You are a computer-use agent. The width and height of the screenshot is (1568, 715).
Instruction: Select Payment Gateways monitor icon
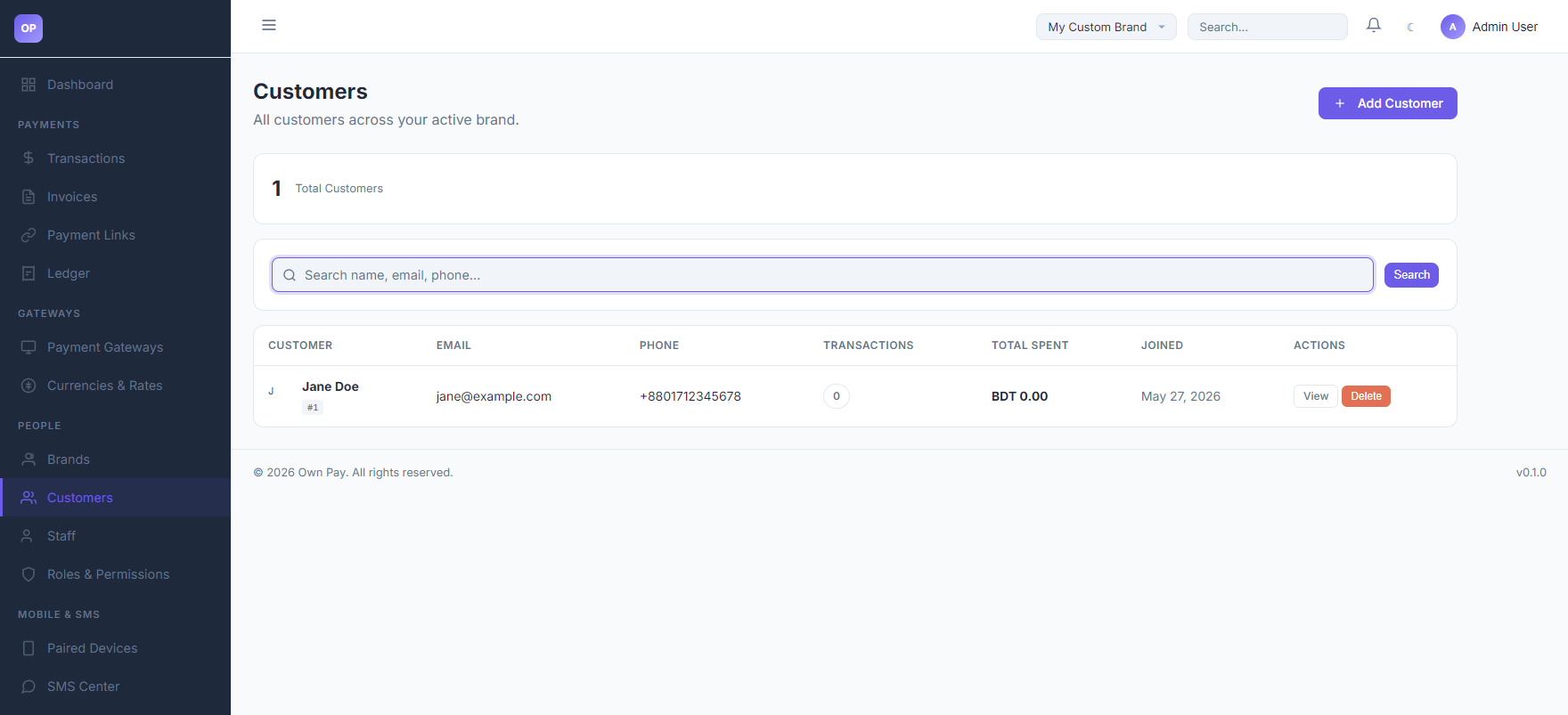coord(29,347)
